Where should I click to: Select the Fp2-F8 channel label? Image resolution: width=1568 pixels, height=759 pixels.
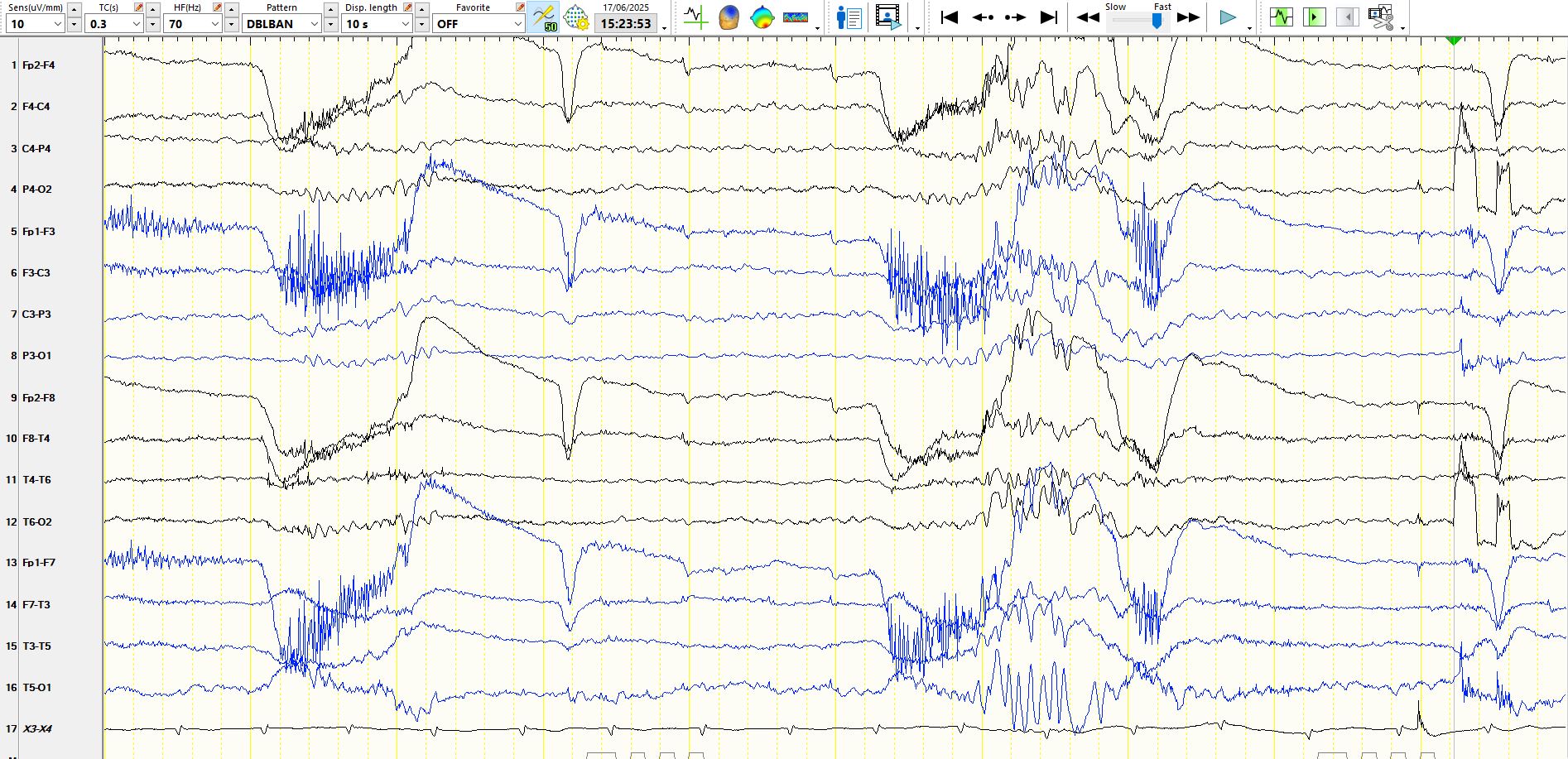[38, 397]
